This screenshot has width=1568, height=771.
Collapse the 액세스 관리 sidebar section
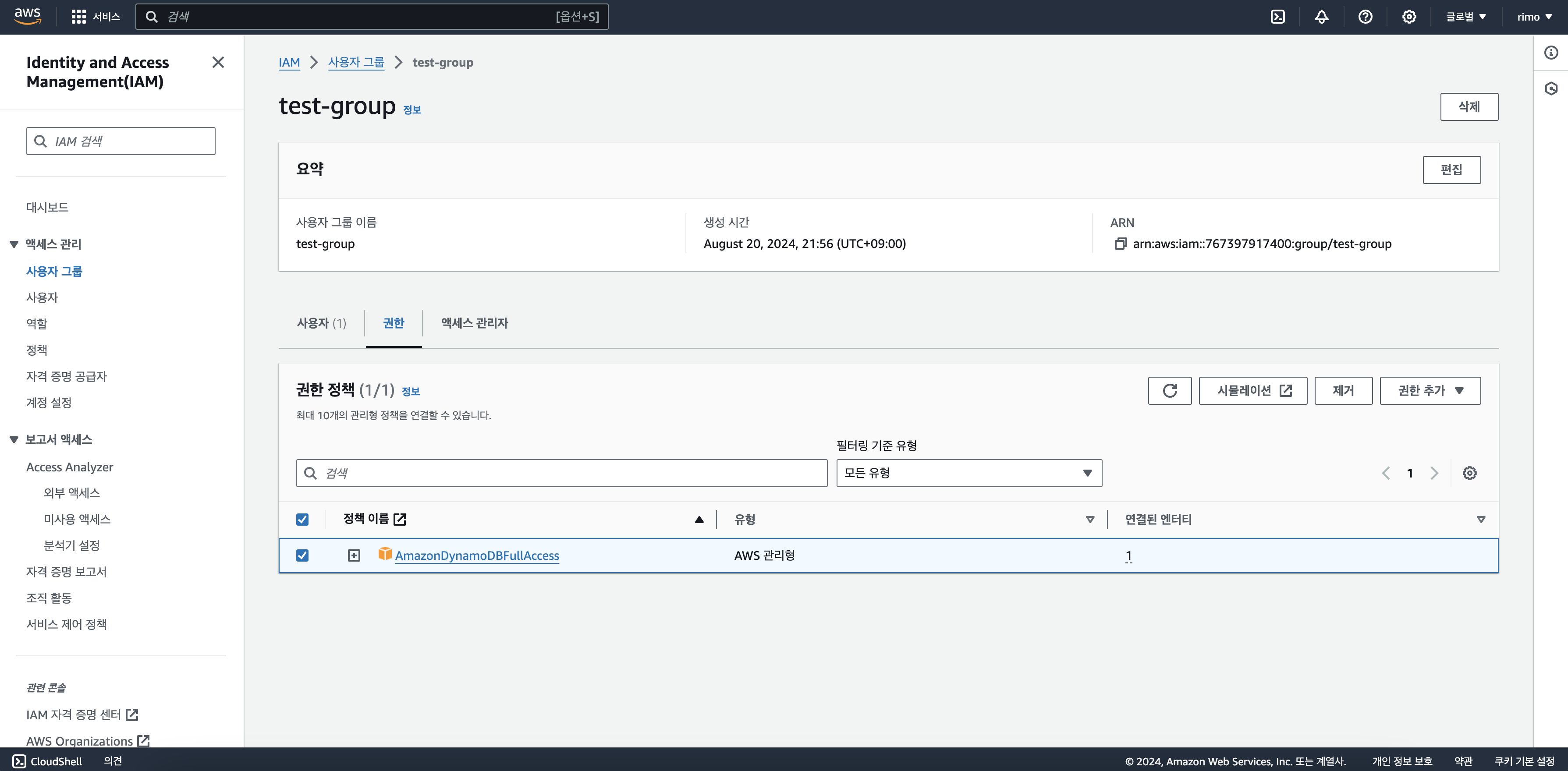pos(14,244)
